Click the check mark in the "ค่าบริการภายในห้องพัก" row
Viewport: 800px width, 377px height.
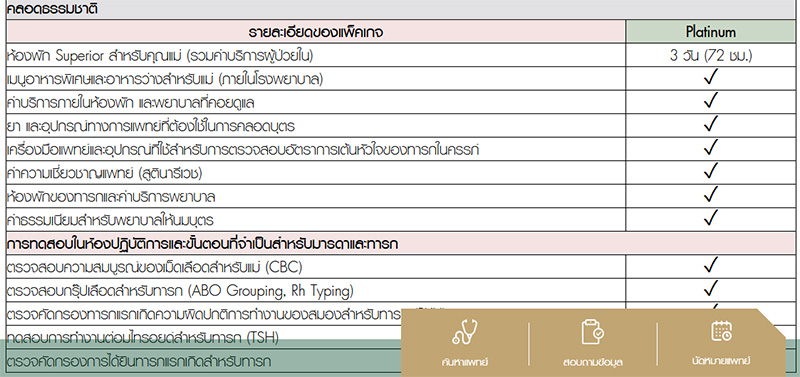(711, 100)
